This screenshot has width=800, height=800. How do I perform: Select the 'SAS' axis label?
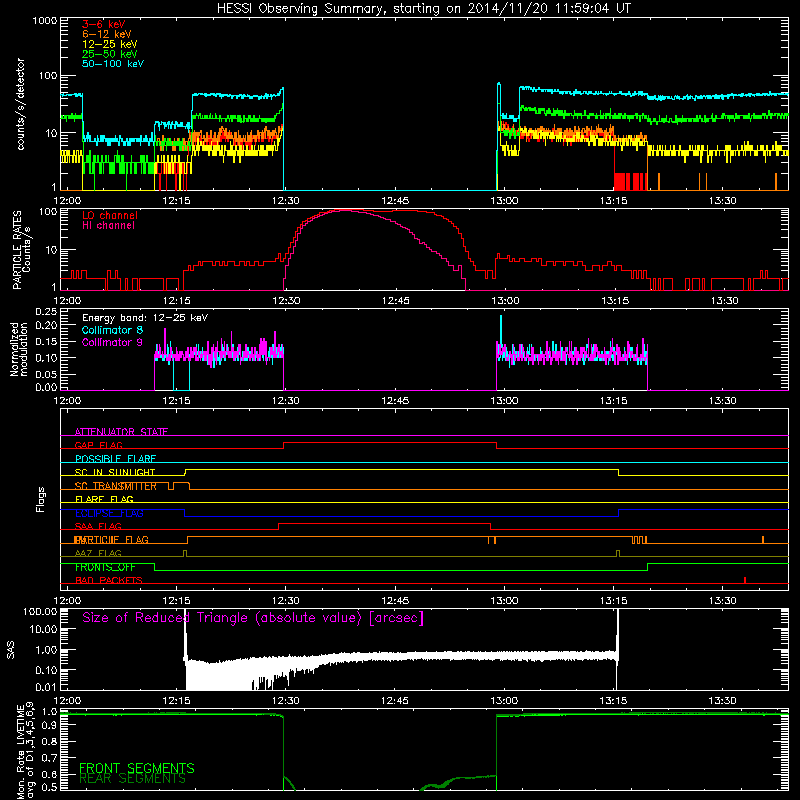coord(10,649)
